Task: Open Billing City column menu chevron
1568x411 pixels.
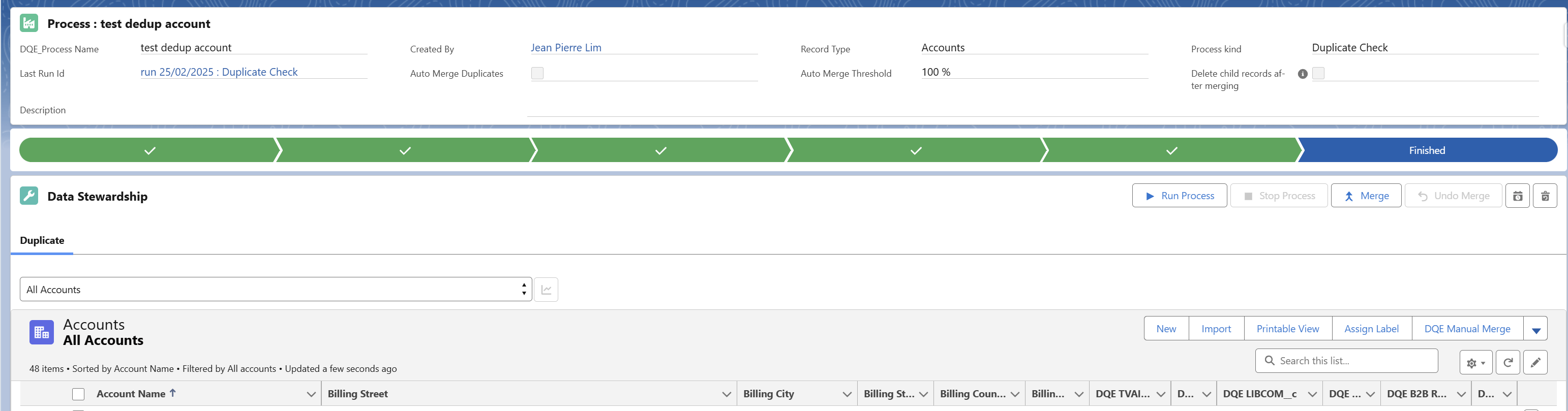Action: click(x=847, y=394)
